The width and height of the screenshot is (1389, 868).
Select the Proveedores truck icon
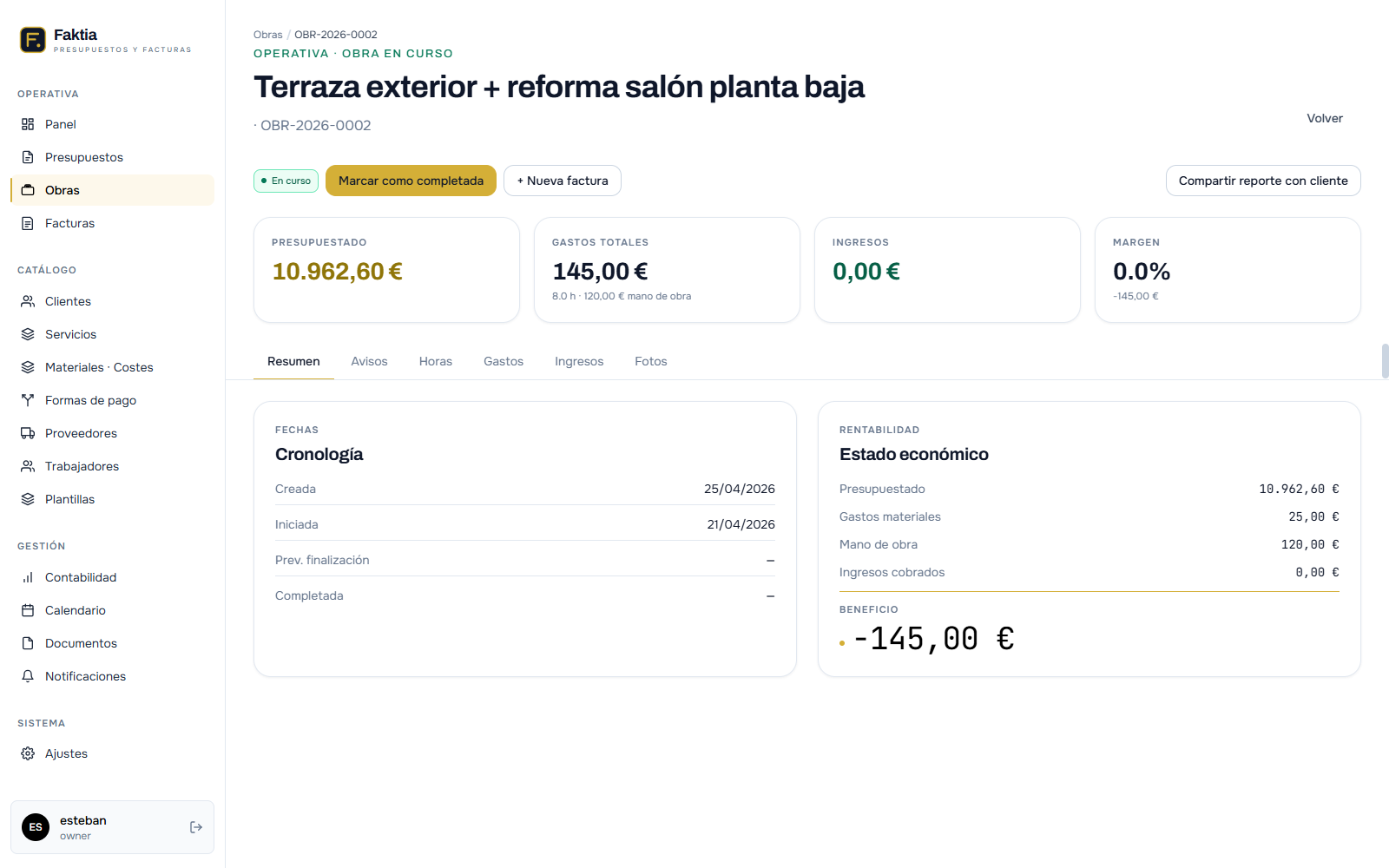pyautogui.click(x=29, y=433)
